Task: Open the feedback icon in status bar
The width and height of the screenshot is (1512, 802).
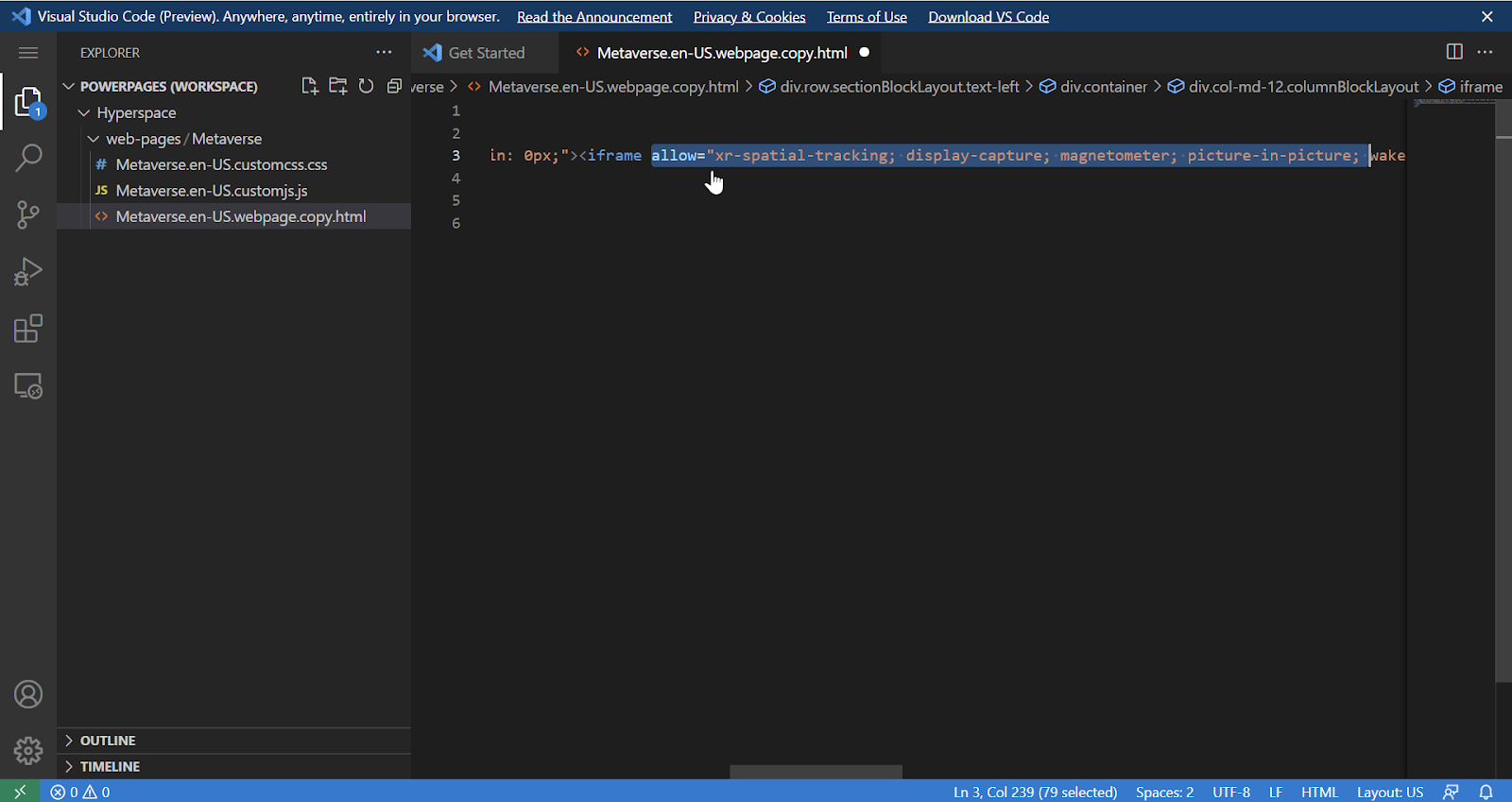Action: (x=1452, y=792)
